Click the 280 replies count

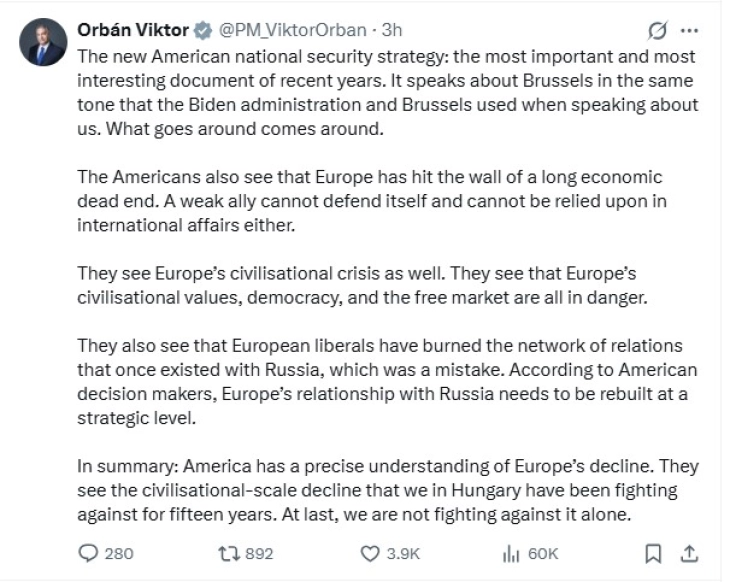click(x=118, y=553)
